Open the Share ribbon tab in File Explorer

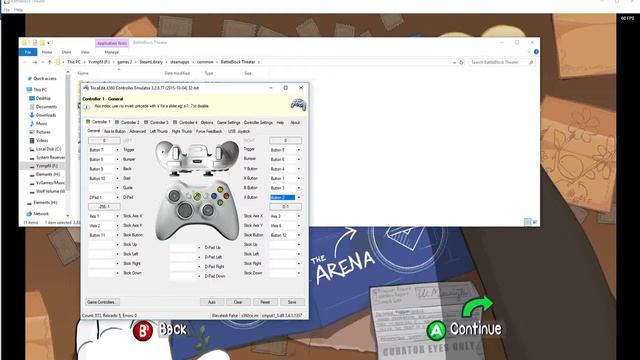(66, 52)
